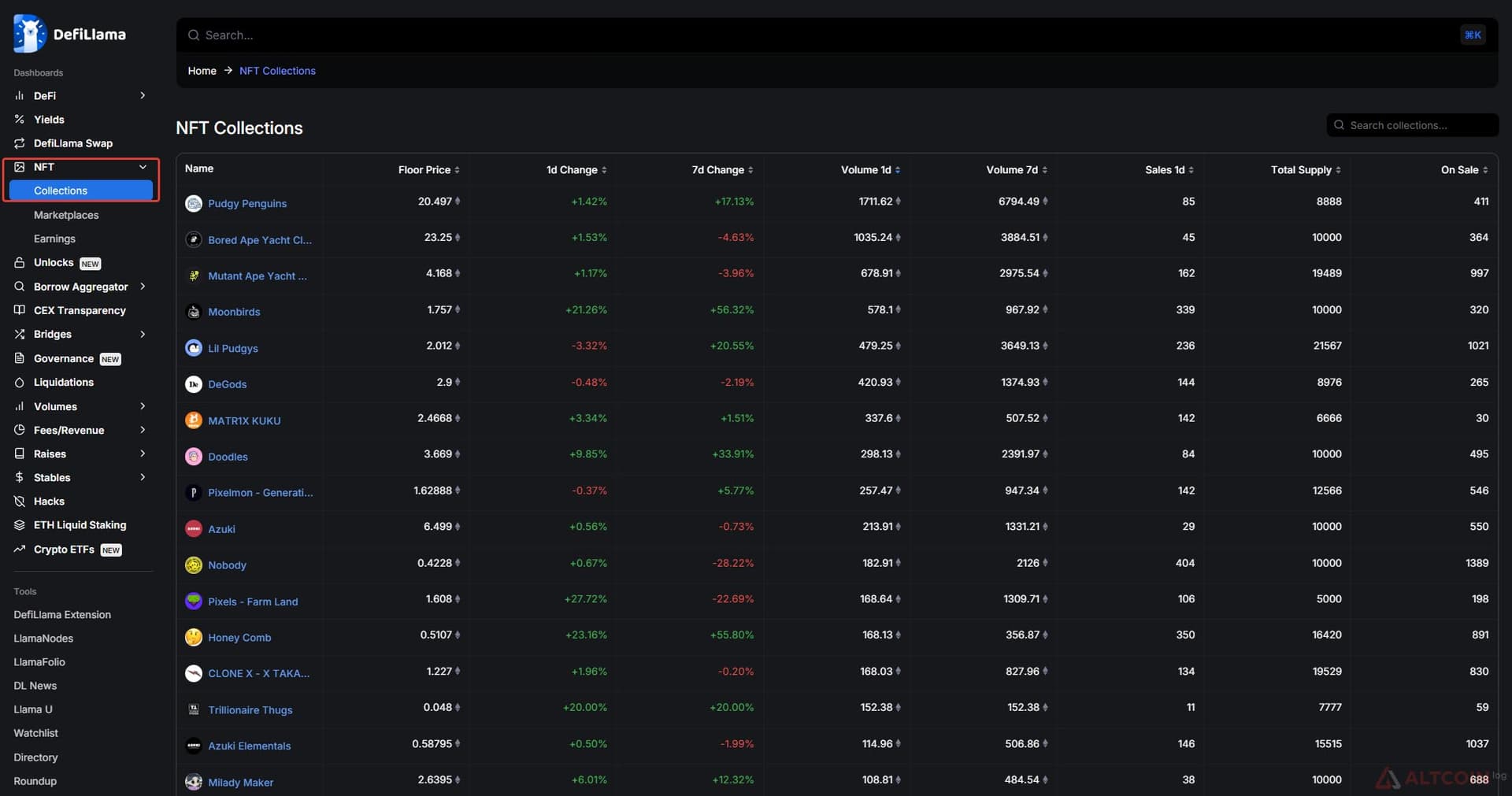Click the DefiLlama logo icon

pyautogui.click(x=30, y=34)
